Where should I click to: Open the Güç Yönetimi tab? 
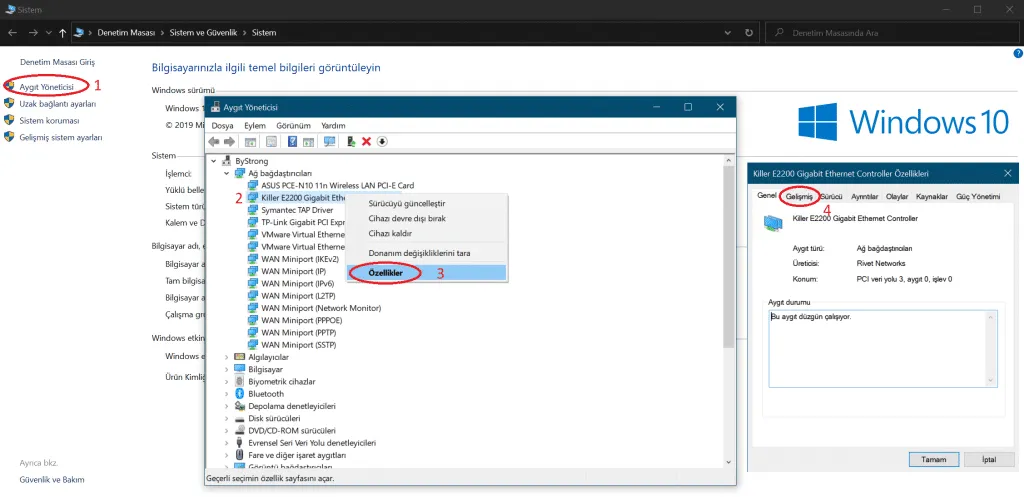[x=978, y=197]
